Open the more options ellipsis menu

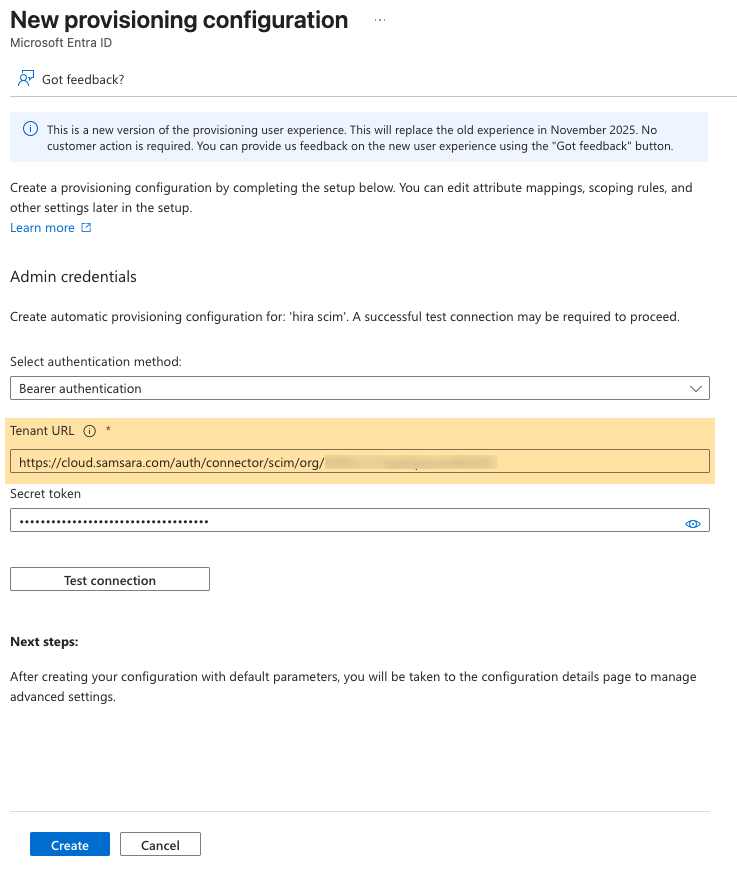(x=380, y=20)
